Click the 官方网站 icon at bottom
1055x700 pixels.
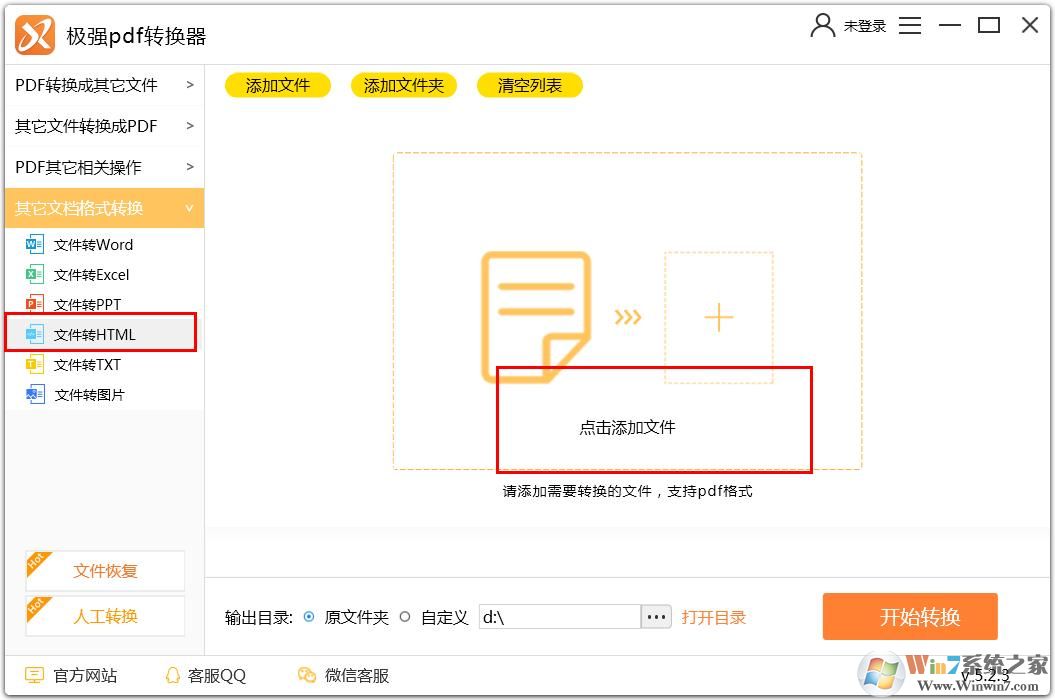(x=36, y=675)
